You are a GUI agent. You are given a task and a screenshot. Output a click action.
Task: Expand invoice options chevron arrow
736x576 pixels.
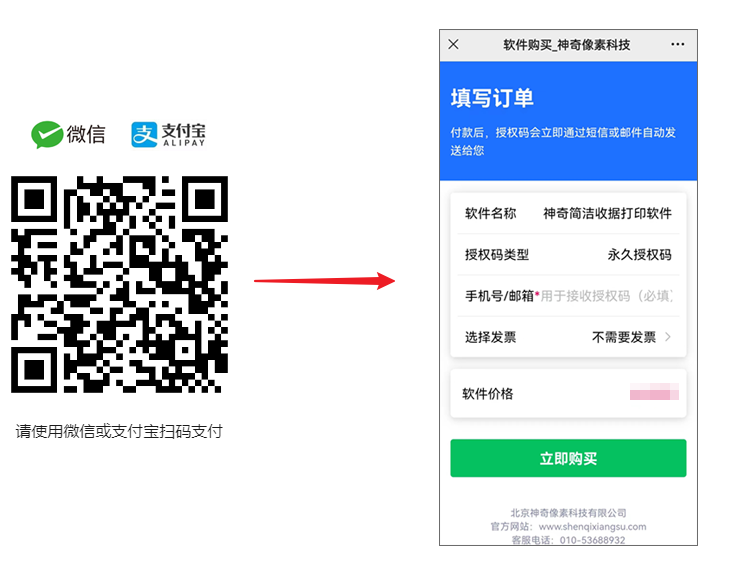tap(668, 337)
